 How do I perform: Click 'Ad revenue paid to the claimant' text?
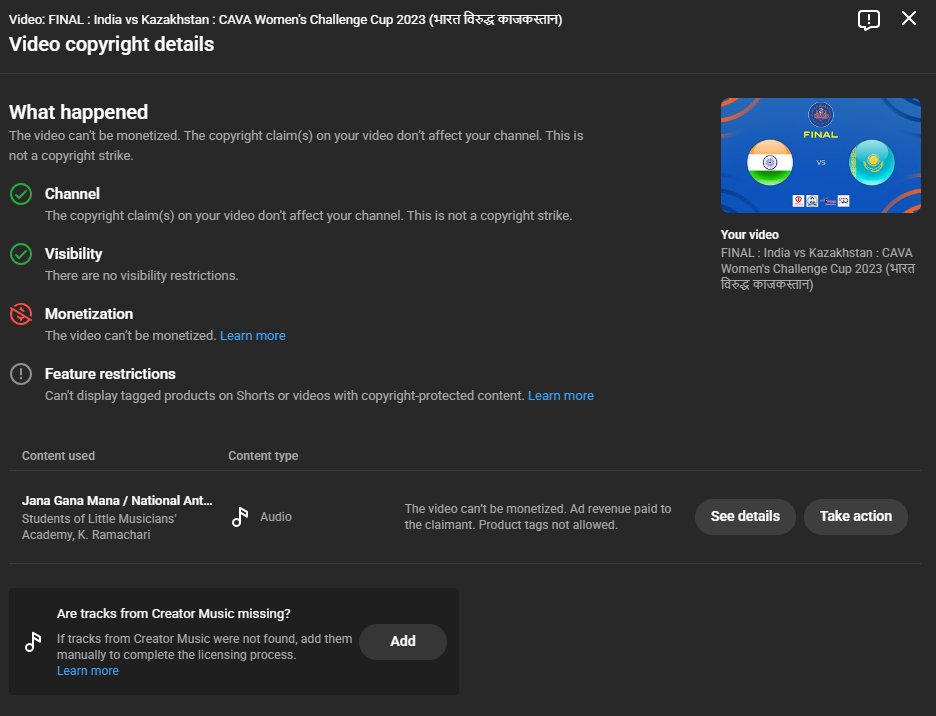click(x=538, y=517)
